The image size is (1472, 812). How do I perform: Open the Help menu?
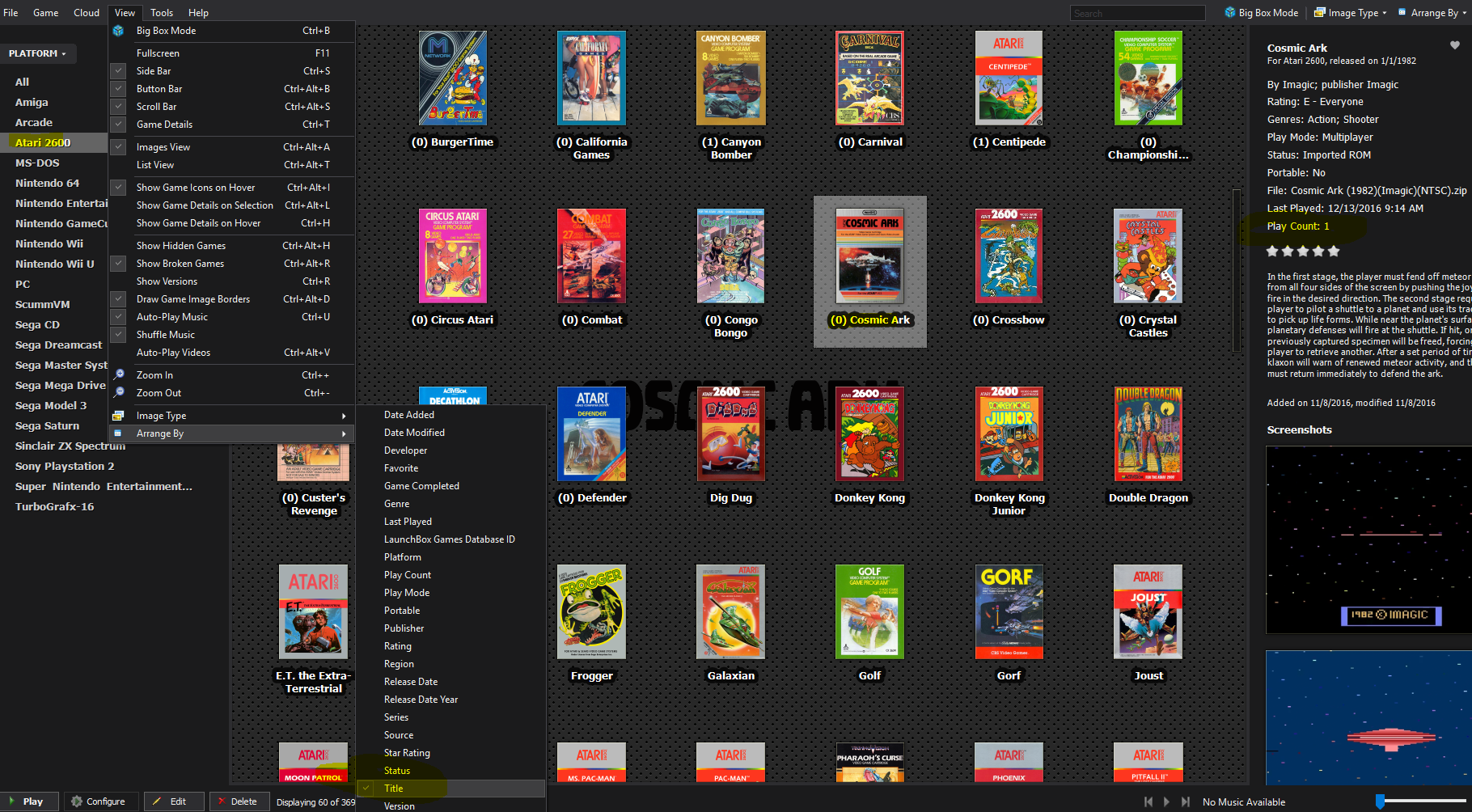pos(198,12)
